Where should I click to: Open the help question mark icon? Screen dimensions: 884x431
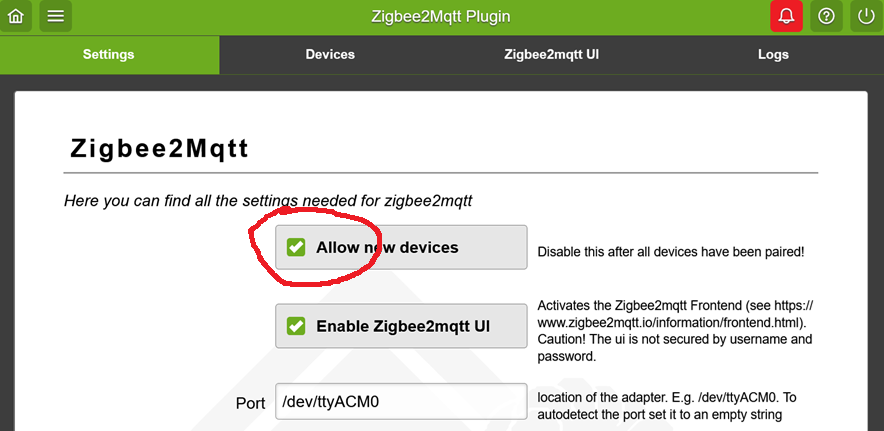pos(826,16)
